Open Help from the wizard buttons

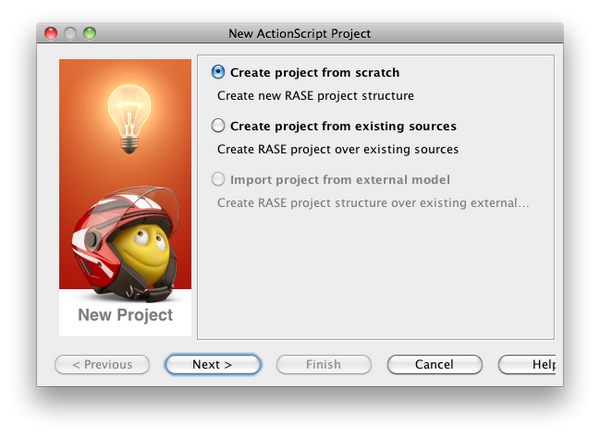[x=527, y=364]
